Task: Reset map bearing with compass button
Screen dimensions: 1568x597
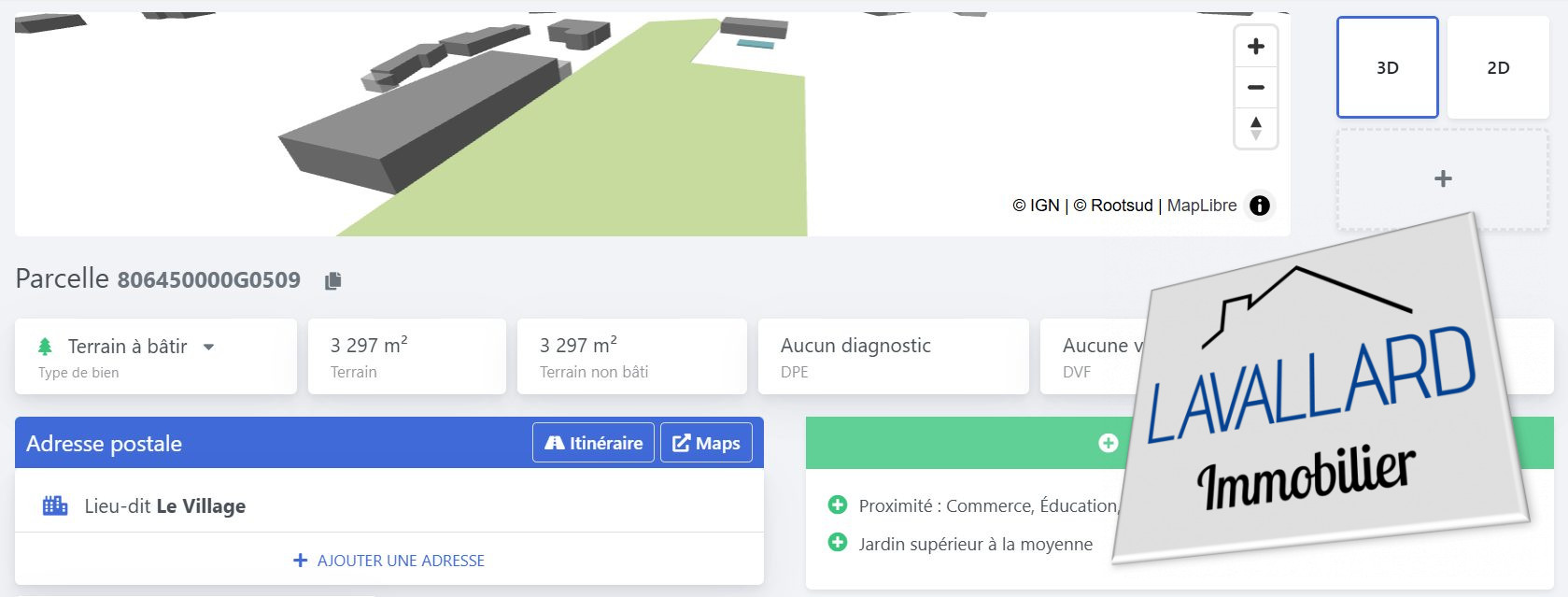Action: click(x=1255, y=127)
